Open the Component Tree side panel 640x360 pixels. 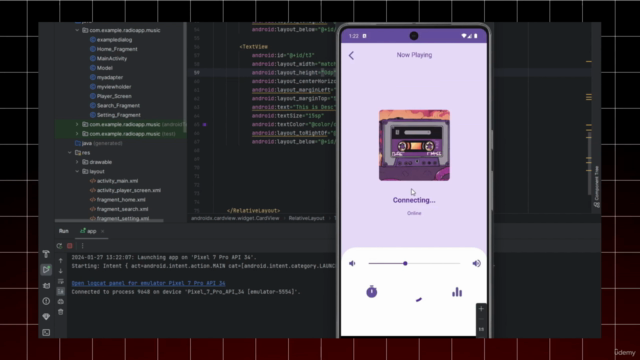pyautogui.click(x=597, y=187)
